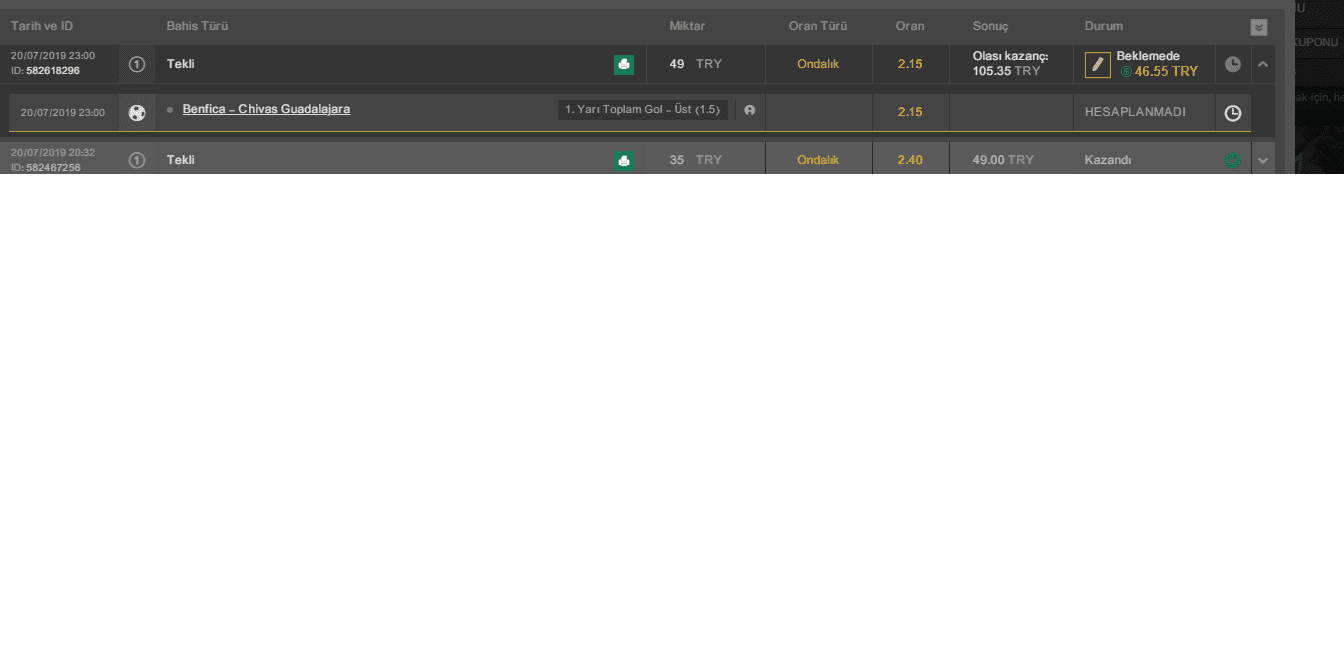Click the single bet '1' icon on bet 582618296

click(x=137, y=64)
